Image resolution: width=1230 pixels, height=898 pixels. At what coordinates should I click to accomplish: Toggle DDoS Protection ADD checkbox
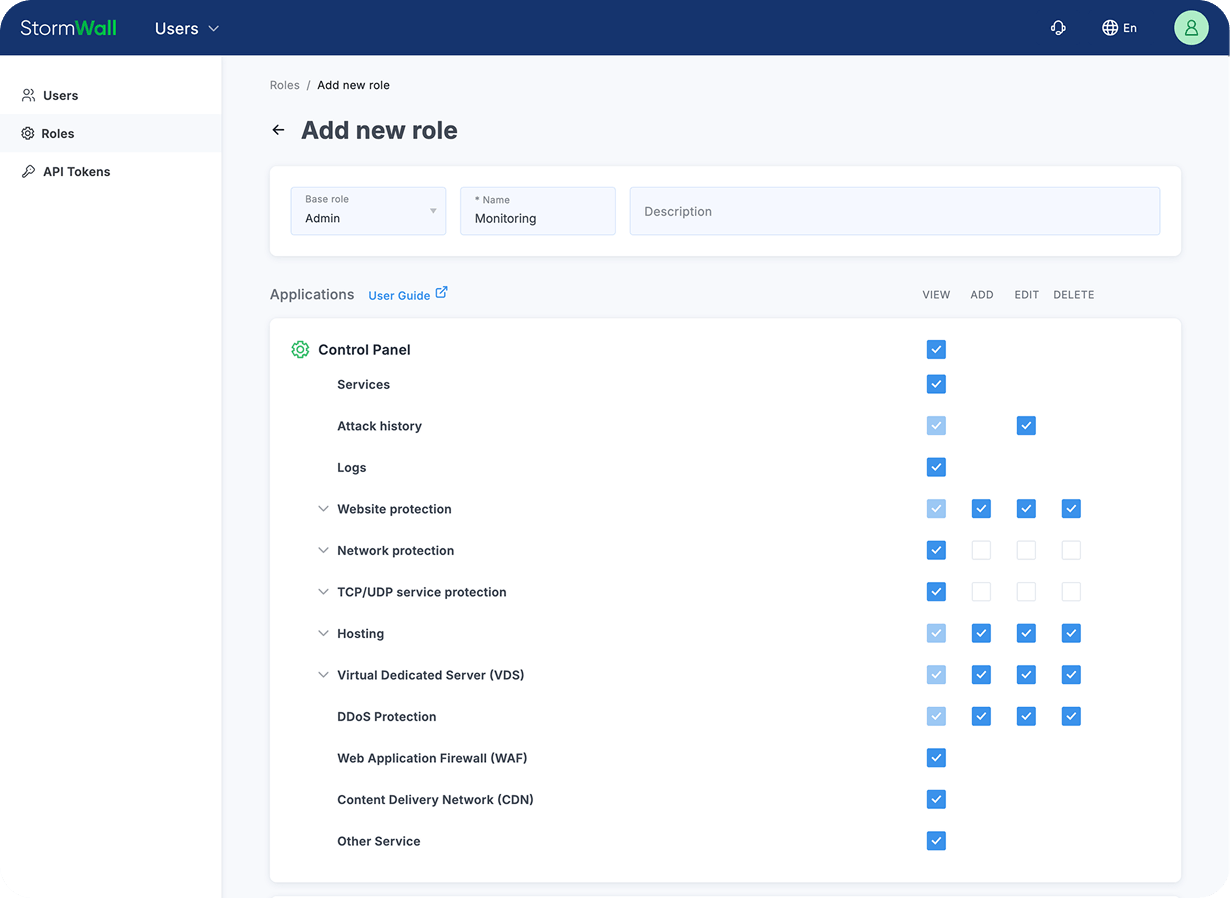(x=981, y=716)
